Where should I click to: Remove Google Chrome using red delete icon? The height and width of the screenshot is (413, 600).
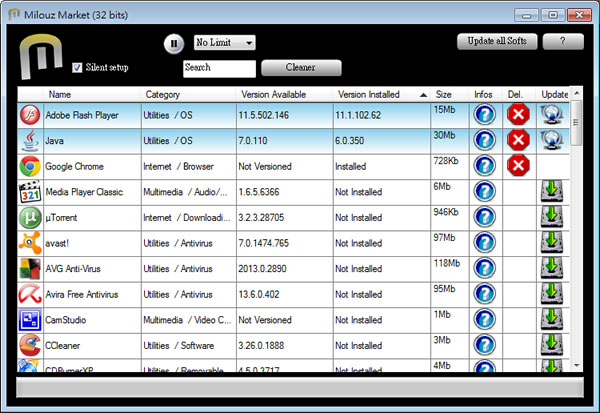coord(517,166)
